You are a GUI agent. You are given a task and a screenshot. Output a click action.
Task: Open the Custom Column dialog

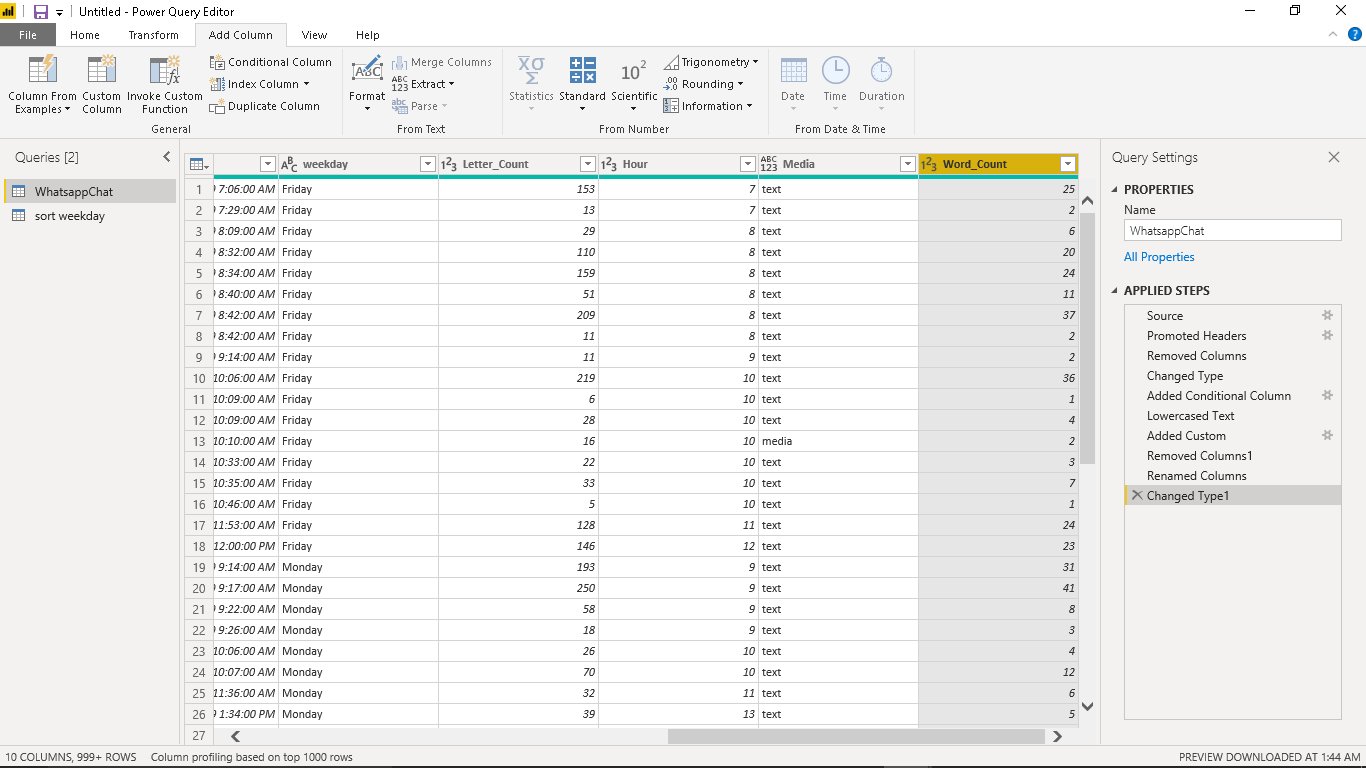101,85
